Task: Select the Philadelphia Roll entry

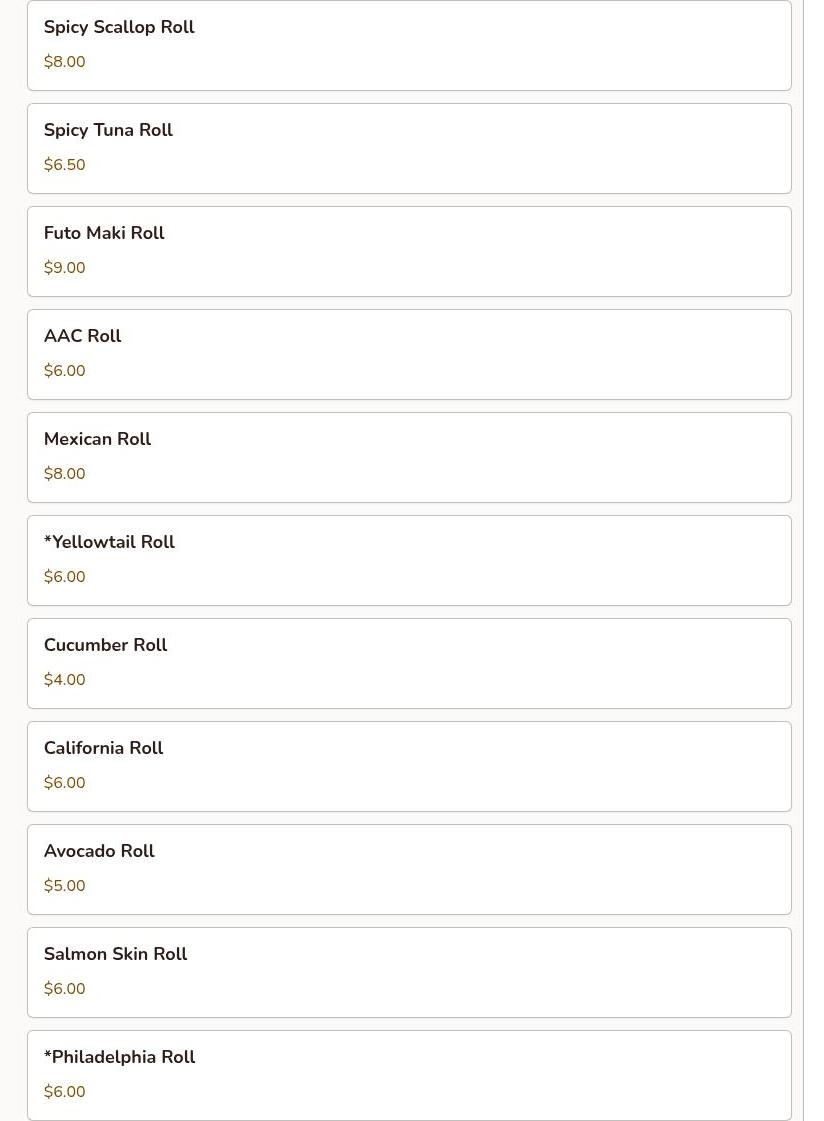Action: (409, 1075)
